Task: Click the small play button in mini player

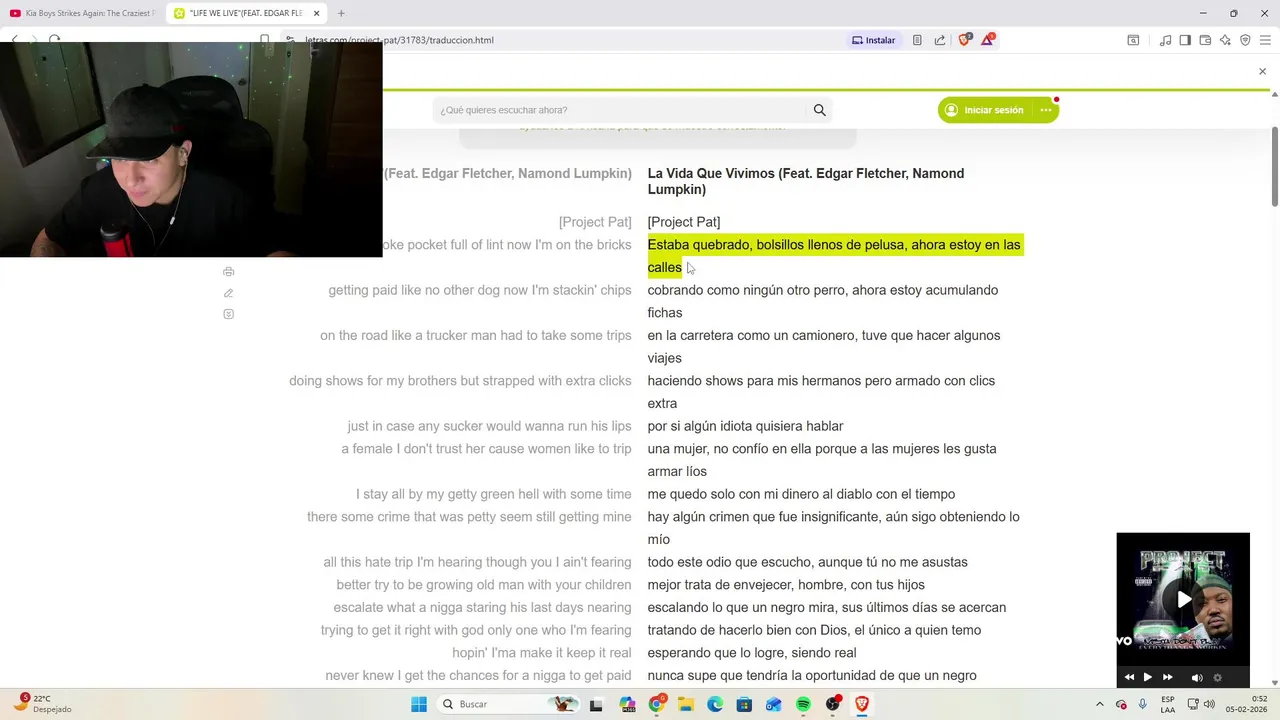Action: (1148, 678)
